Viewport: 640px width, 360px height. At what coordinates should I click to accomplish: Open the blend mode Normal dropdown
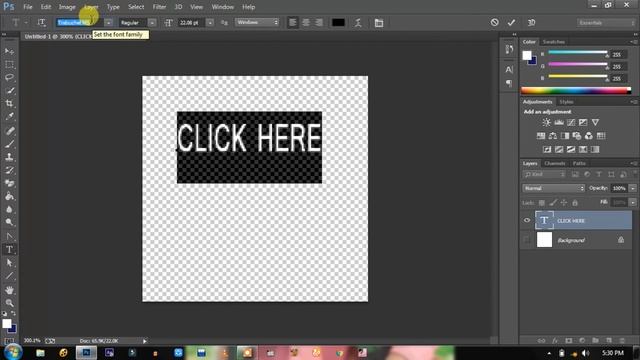pos(553,188)
